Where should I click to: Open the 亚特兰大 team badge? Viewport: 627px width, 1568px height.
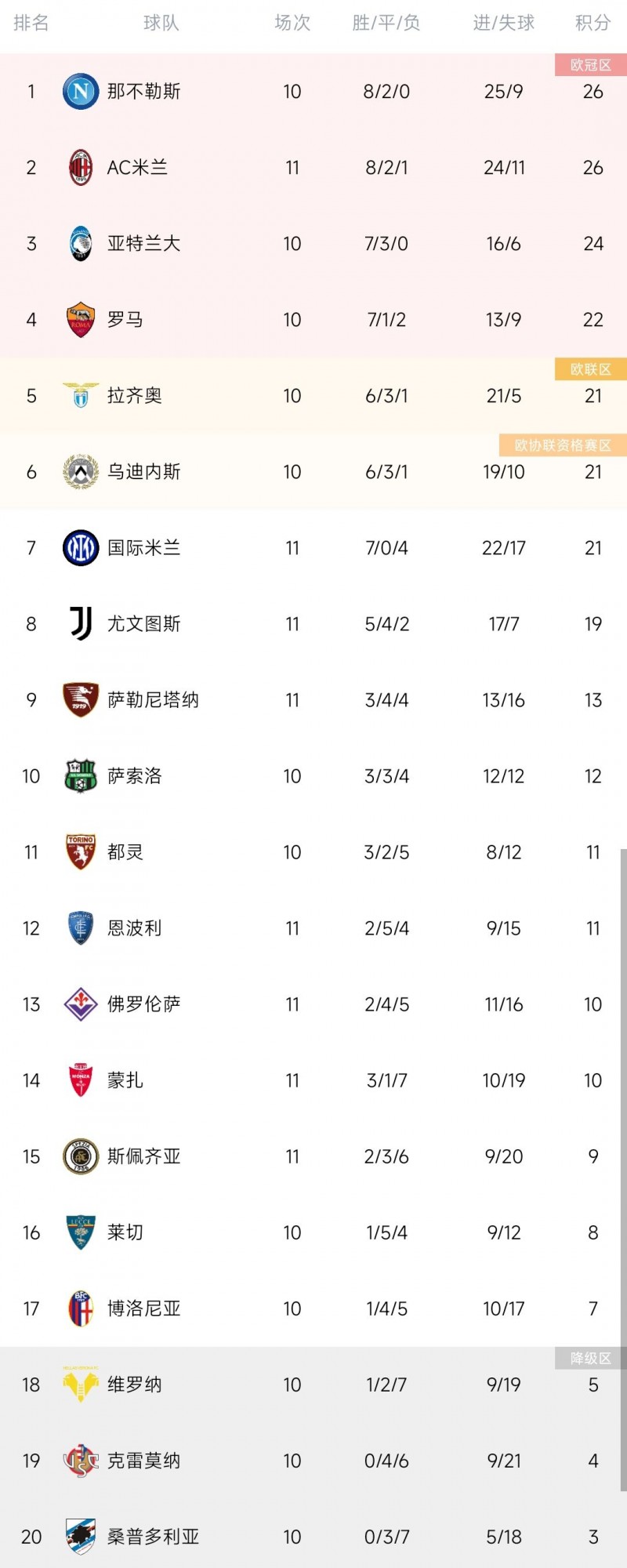(80, 244)
